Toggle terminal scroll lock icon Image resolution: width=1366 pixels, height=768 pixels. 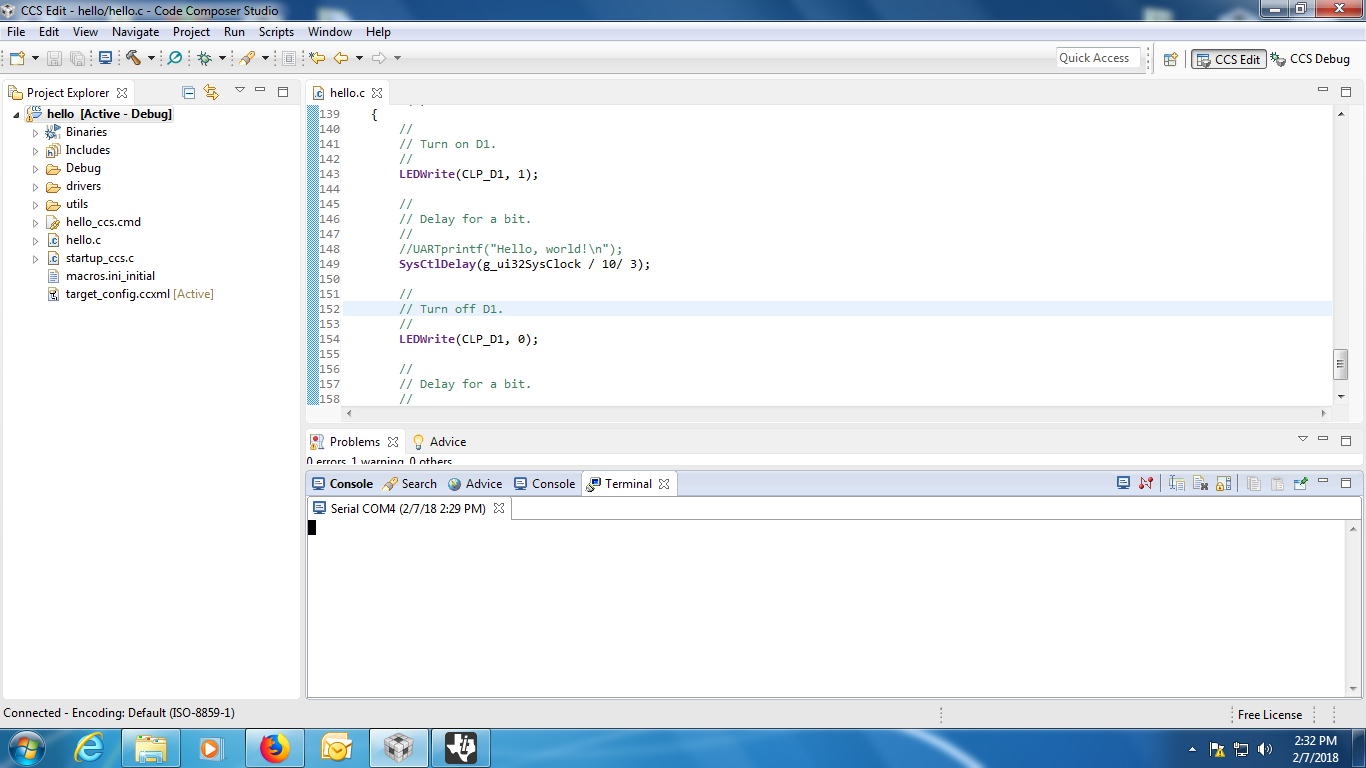(1223, 483)
